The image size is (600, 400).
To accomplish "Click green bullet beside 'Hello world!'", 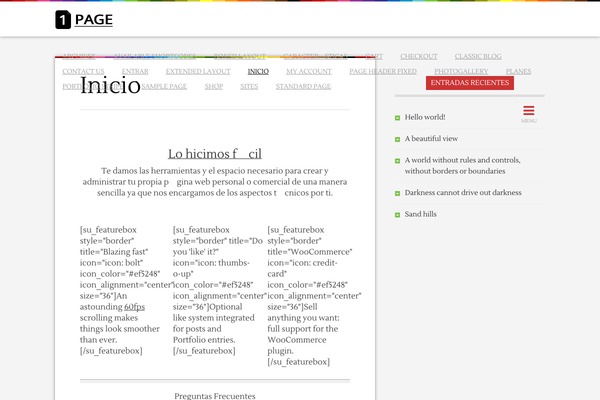I will tap(397, 118).
